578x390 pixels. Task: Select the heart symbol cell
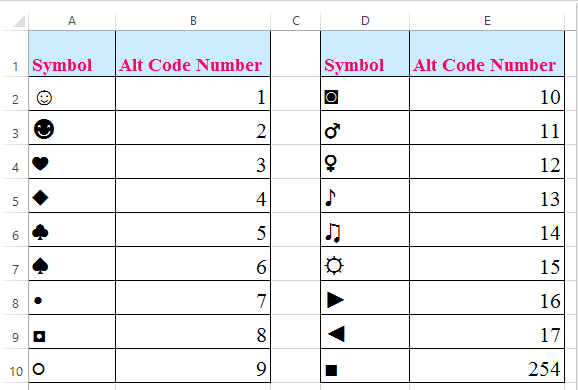[x=72, y=161]
